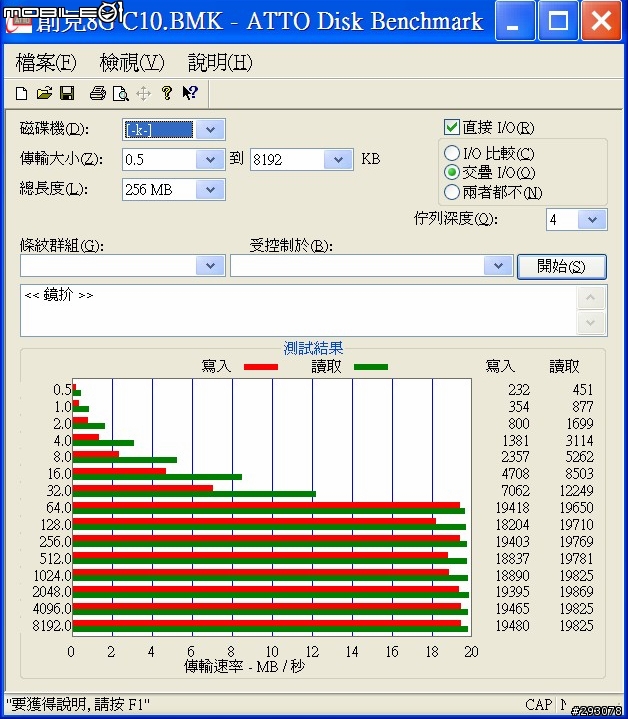Open the 磁碟機 drive dropdown
Screen dimensions: 628x719
click(x=210, y=130)
